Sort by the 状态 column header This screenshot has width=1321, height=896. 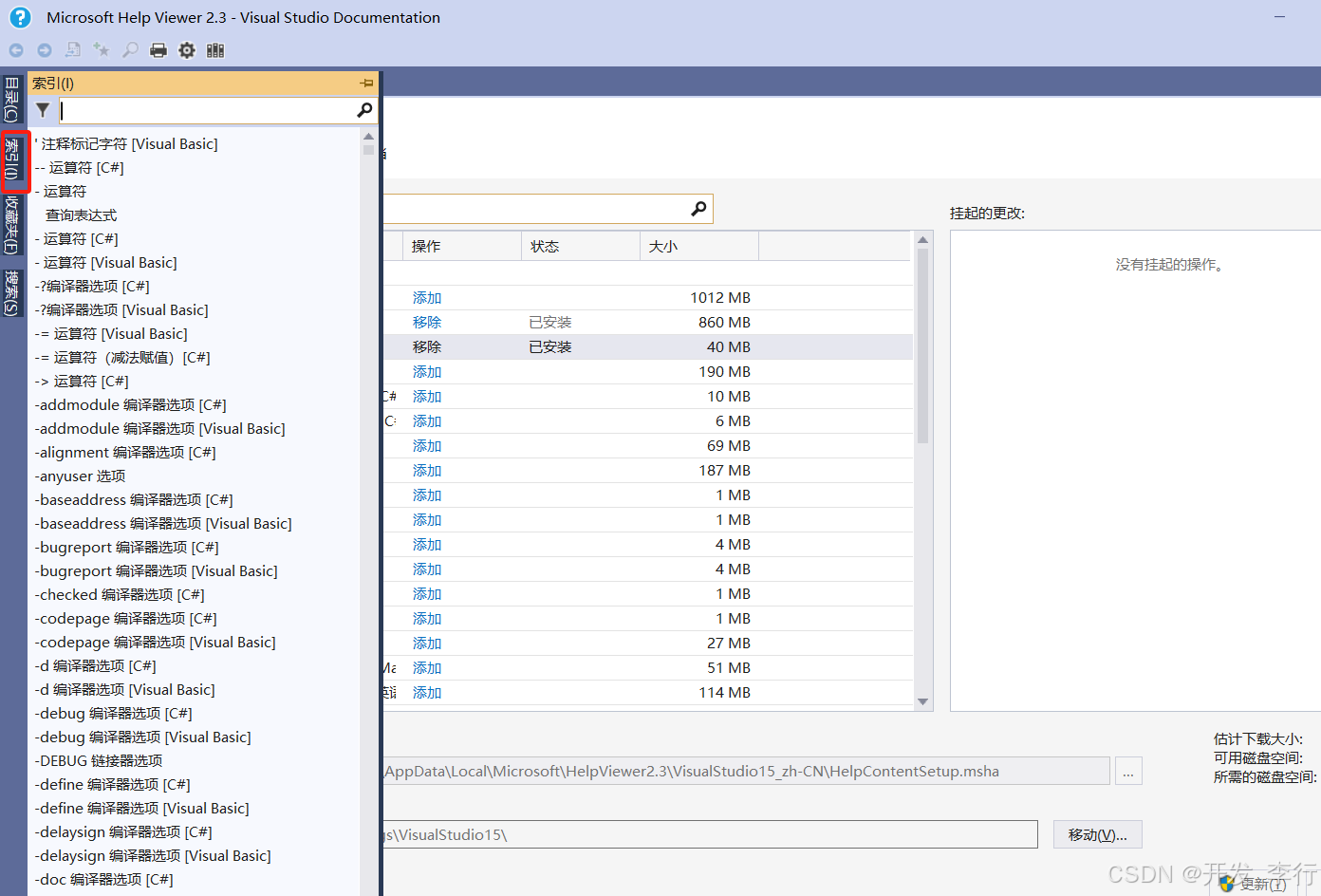click(581, 246)
